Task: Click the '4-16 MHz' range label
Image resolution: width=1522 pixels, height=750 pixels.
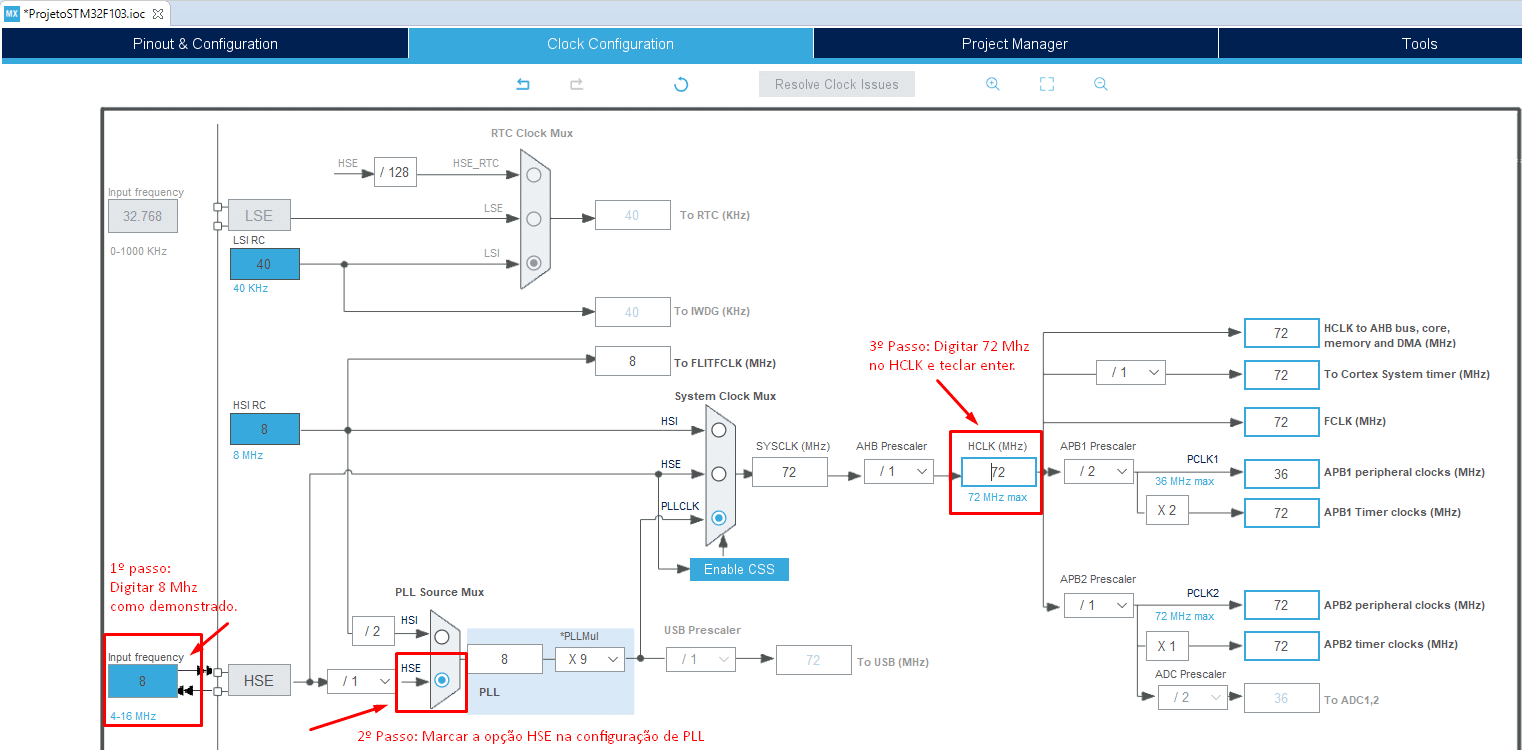Action: [x=133, y=716]
